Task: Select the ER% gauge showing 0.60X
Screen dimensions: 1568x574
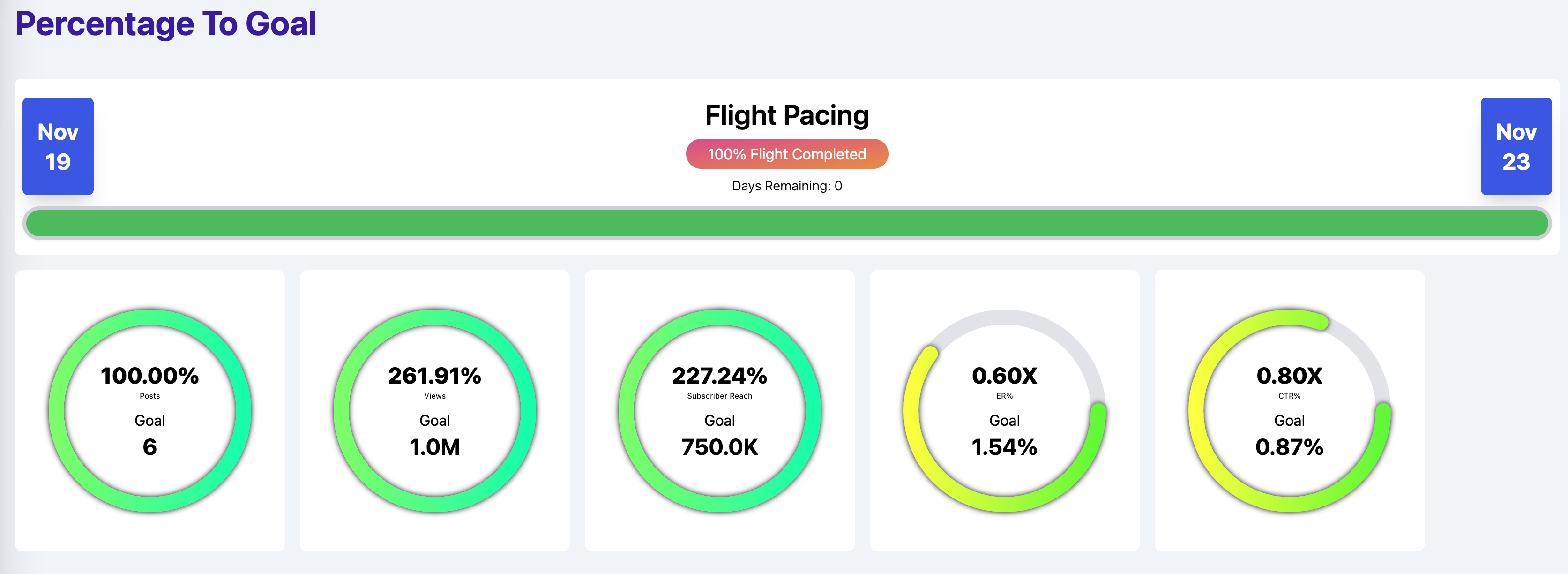Action: (x=1004, y=410)
